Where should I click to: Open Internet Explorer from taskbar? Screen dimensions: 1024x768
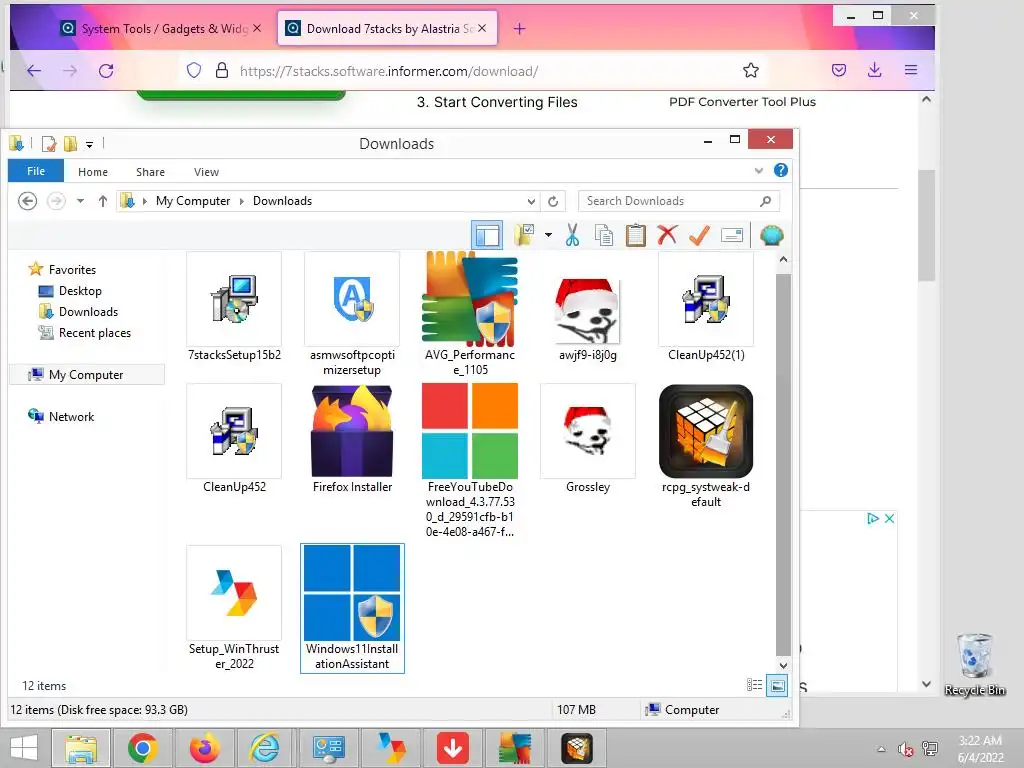(x=264, y=748)
